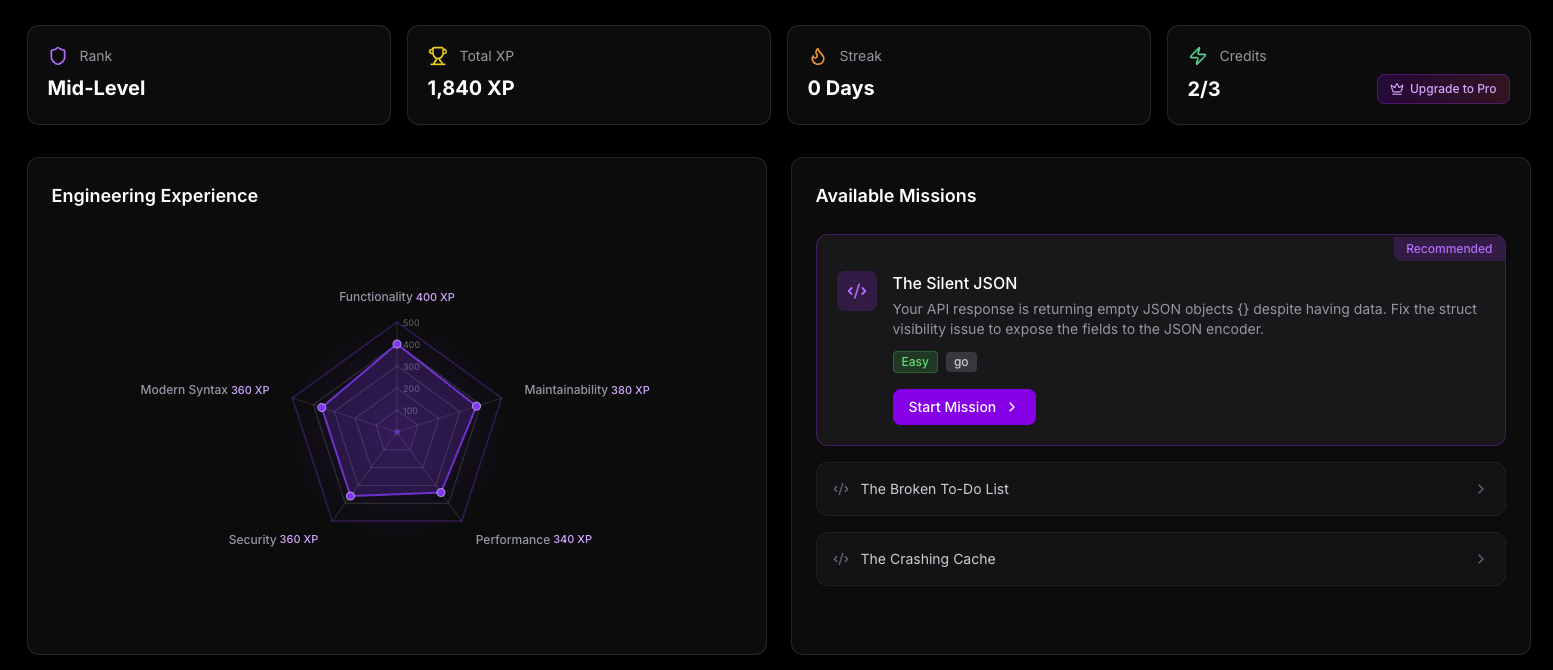
Task: Click the lightning bolt icon beside Credits
Action: click(1198, 56)
